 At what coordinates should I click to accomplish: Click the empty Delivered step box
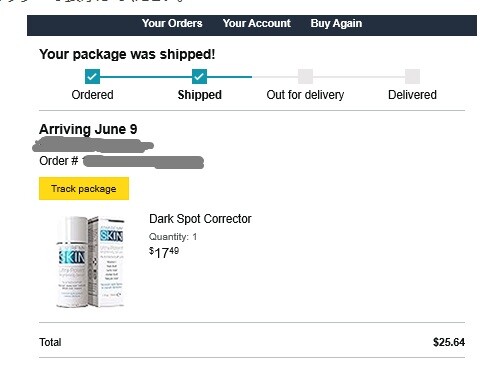coord(412,77)
